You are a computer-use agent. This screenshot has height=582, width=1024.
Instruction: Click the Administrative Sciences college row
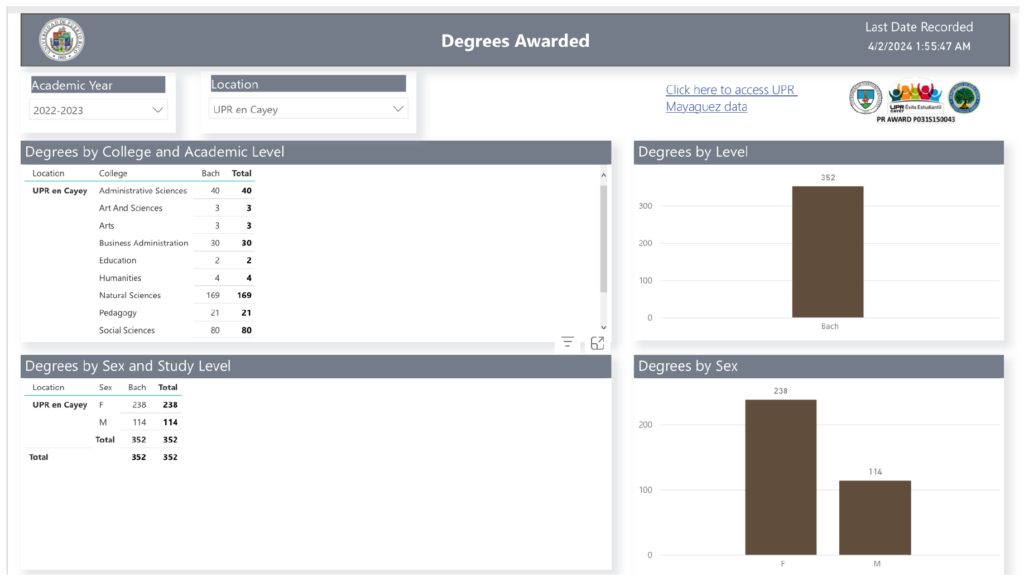point(142,190)
